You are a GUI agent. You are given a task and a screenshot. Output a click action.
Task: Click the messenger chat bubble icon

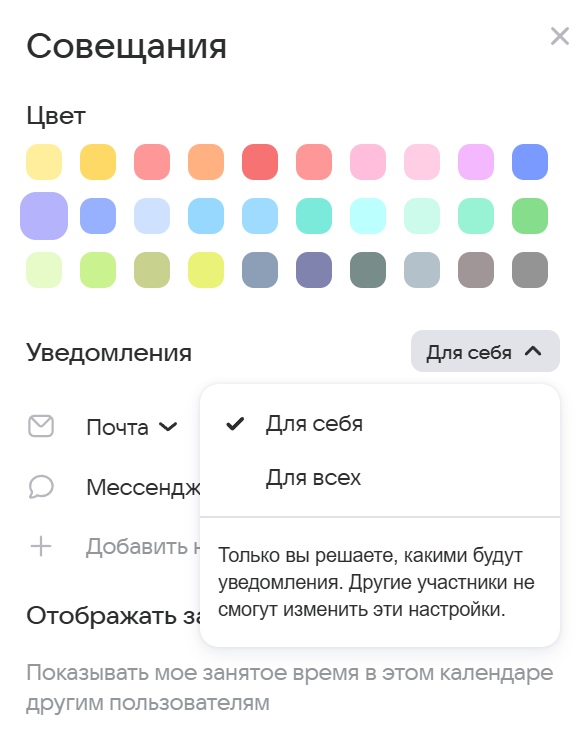(41, 486)
